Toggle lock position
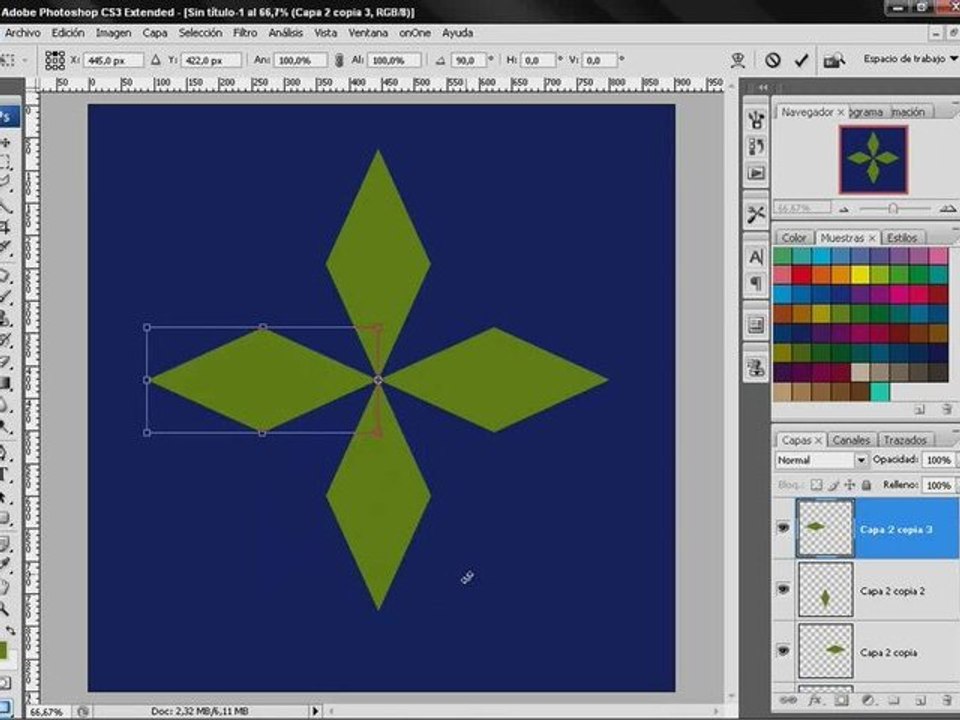The width and height of the screenshot is (960, 720). pyautogui.click(x=850, y=485)
